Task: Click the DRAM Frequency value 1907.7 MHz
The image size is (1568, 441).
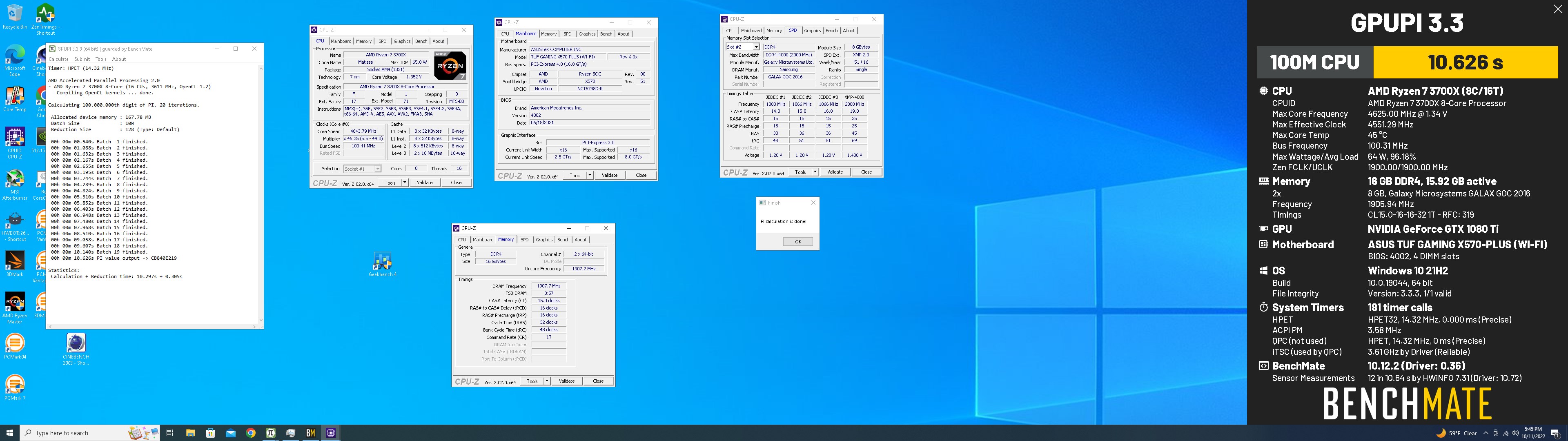Action: 548,286
